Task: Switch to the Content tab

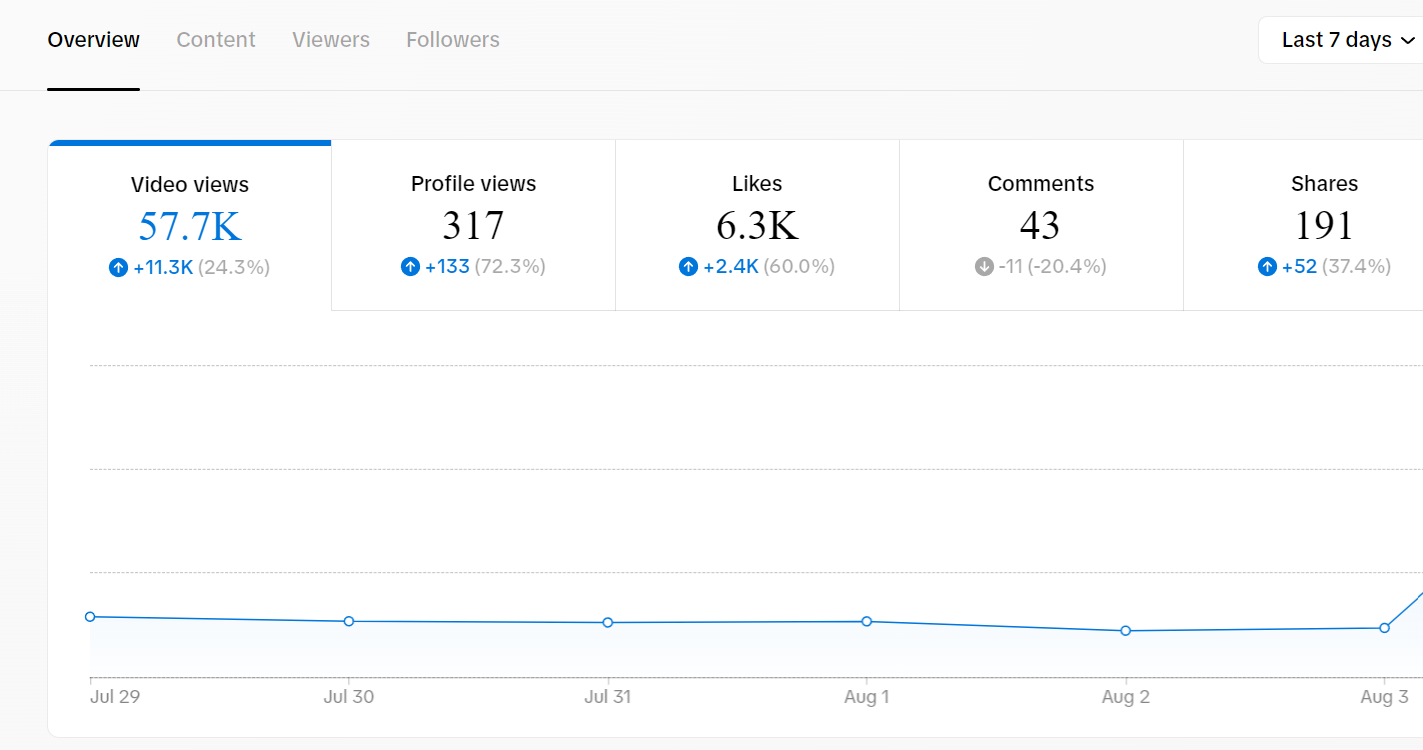Action: point(216,40)
